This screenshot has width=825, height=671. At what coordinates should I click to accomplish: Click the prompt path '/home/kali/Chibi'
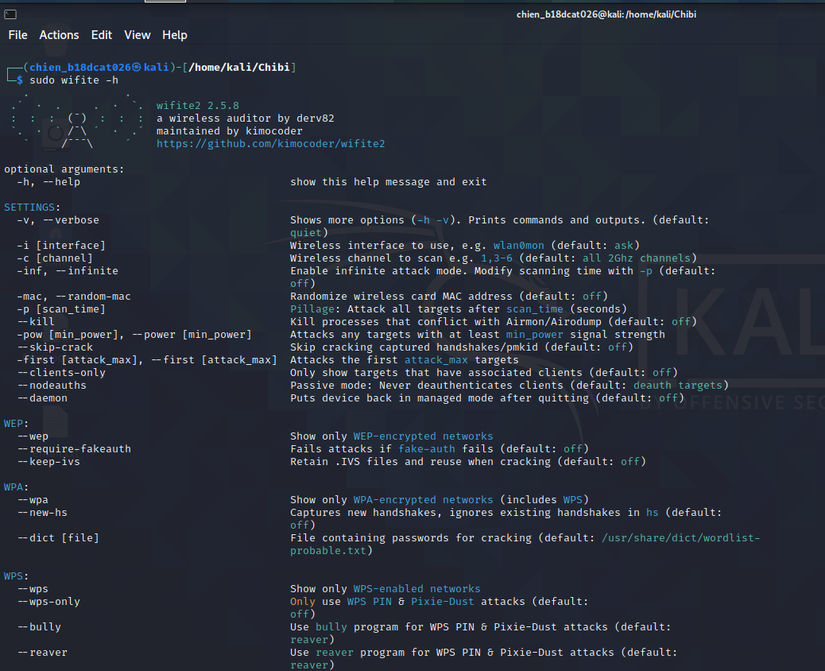pyautogui.click(x=239, y=67)
